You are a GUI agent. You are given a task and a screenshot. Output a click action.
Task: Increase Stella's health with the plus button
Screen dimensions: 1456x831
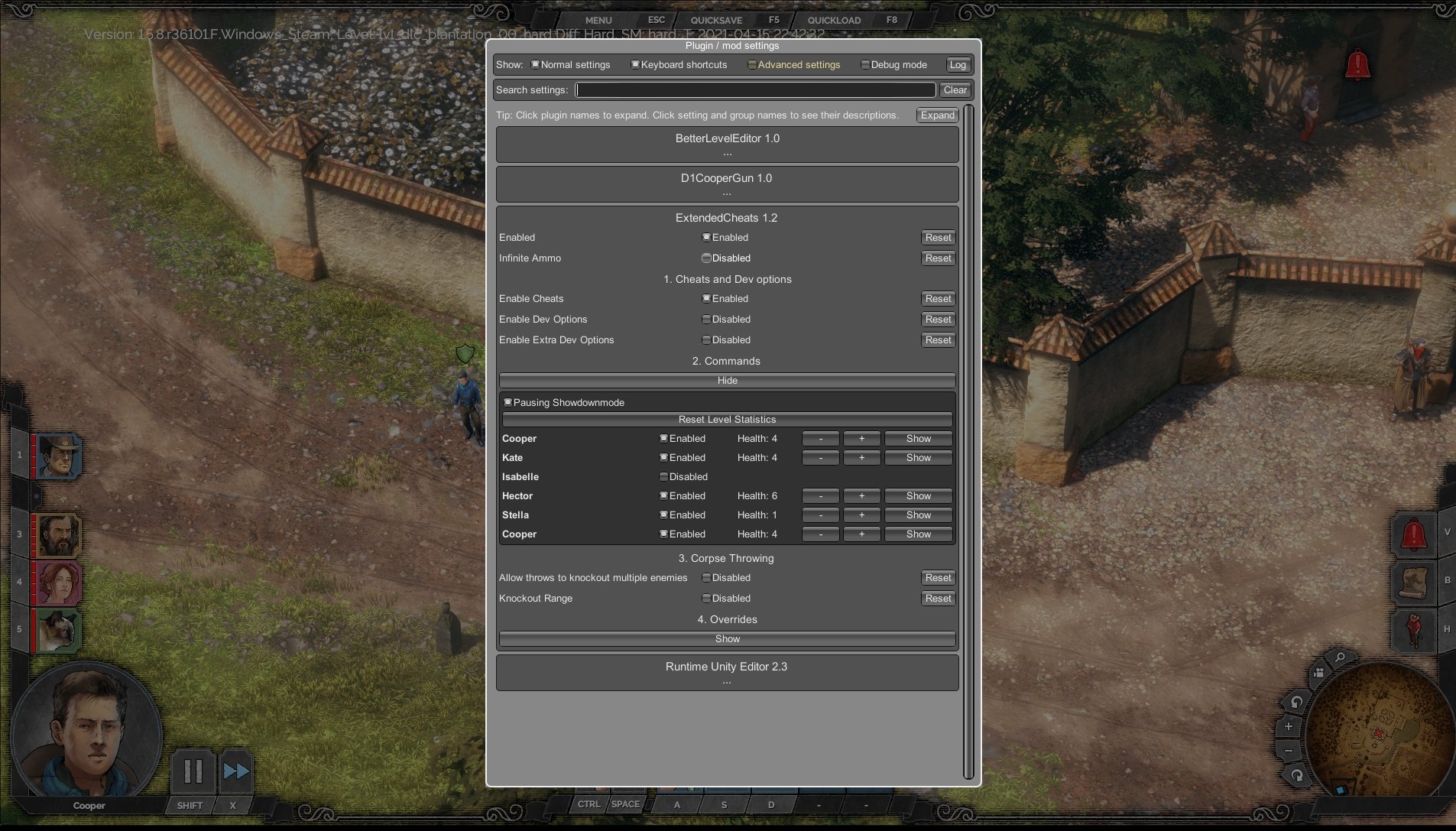861,515
